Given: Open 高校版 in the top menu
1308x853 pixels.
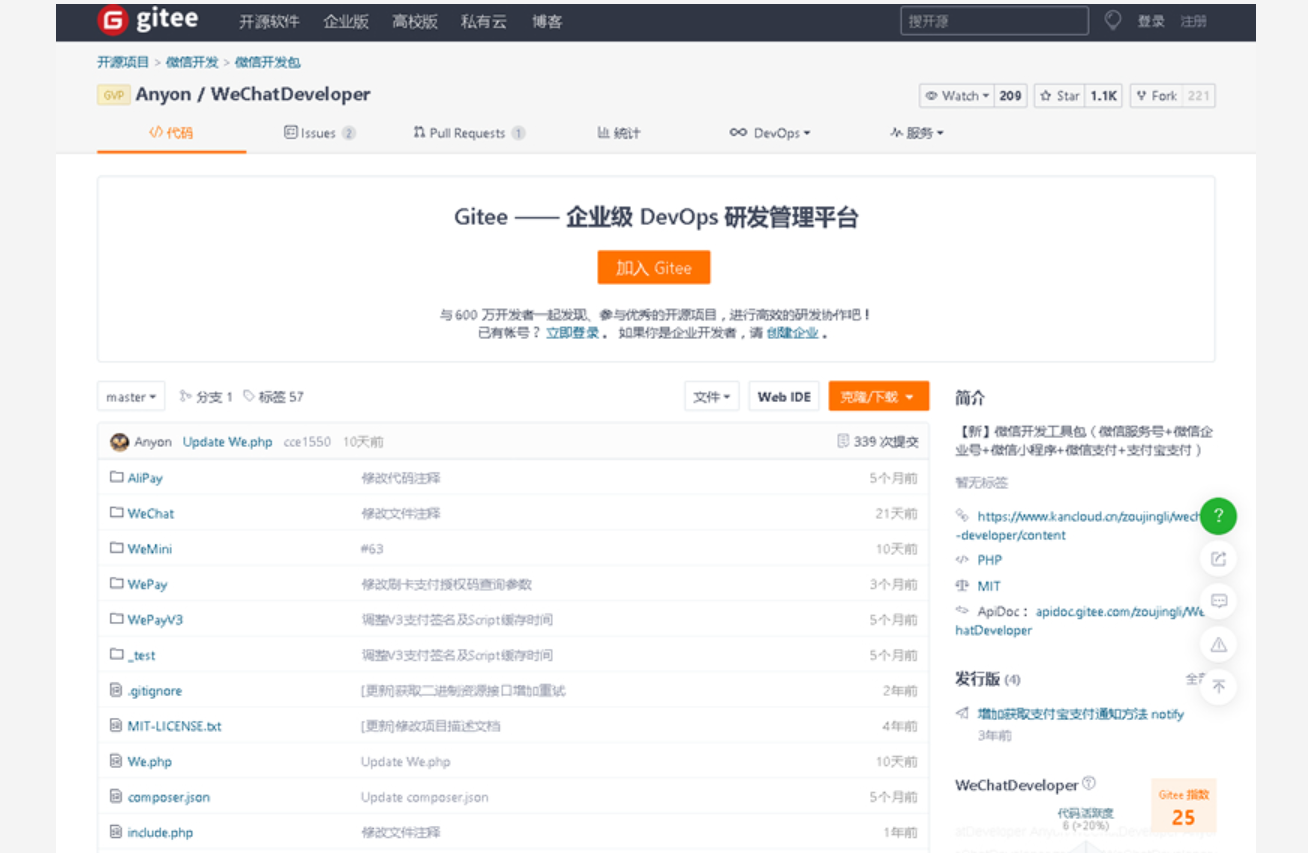Looking at the screenshot, I should pyautogui.click(x=415, y=21).
